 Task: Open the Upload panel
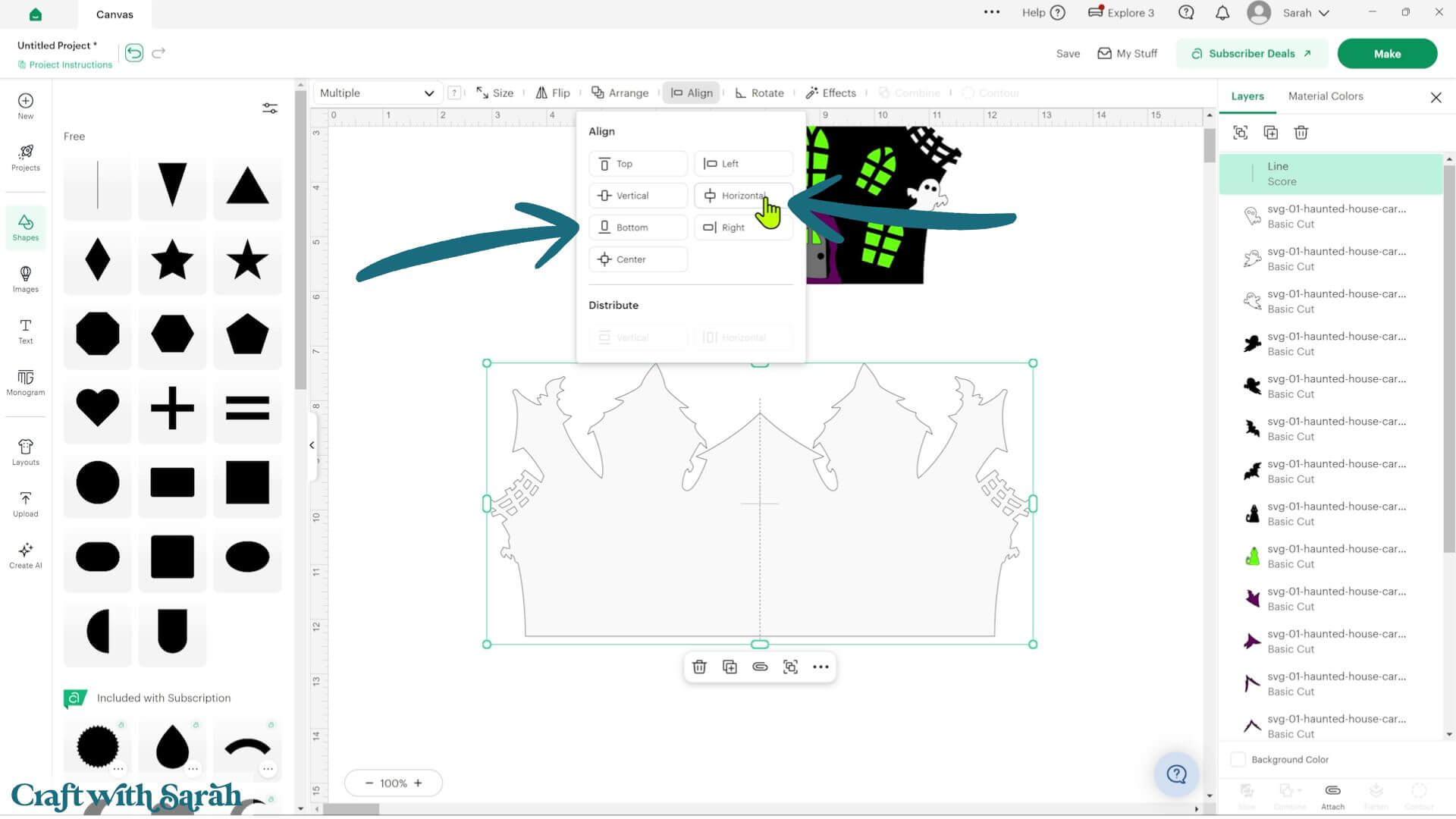point(25,504)
